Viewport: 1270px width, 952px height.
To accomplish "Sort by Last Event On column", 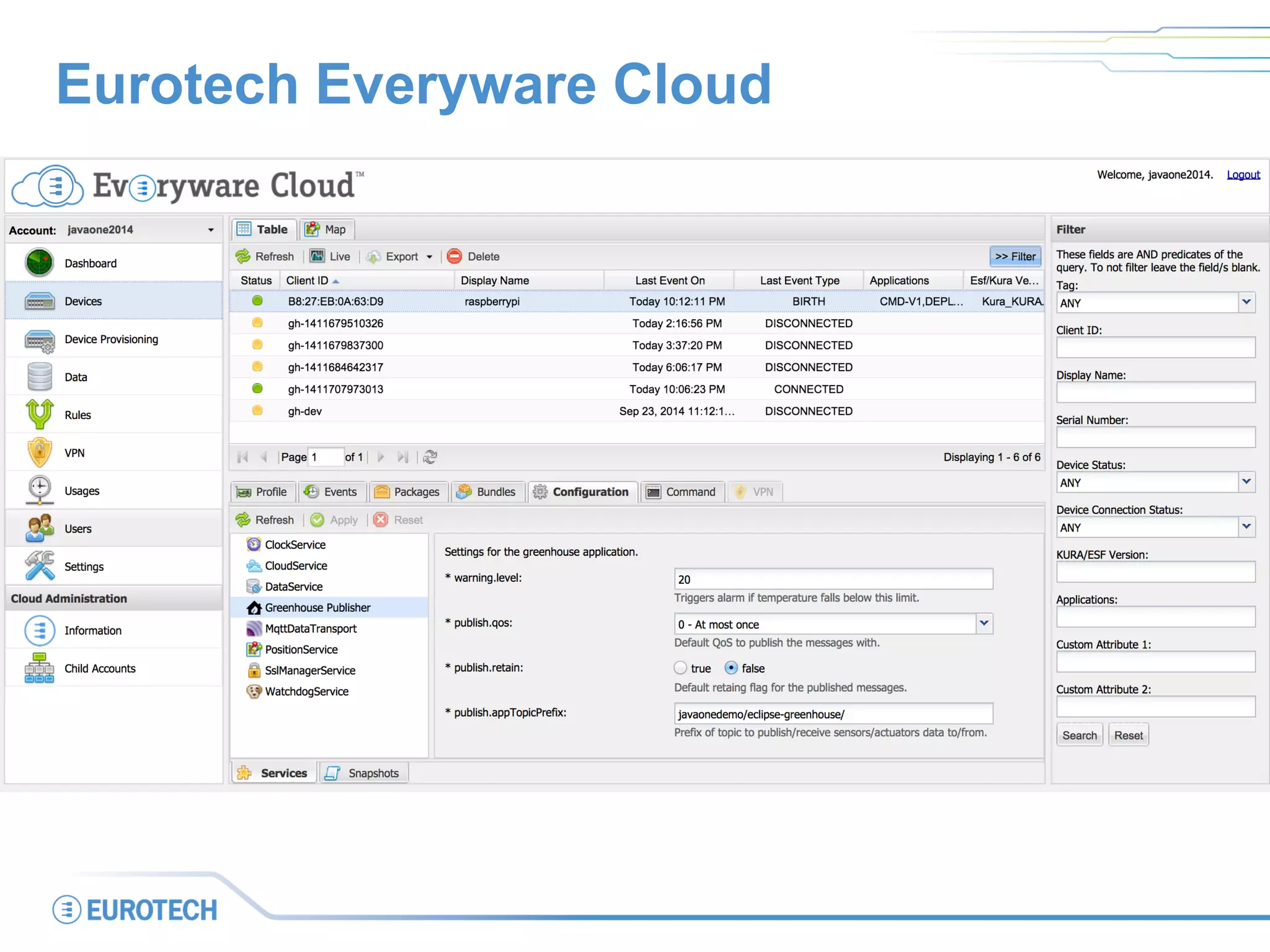I will (x=669, y=281).
